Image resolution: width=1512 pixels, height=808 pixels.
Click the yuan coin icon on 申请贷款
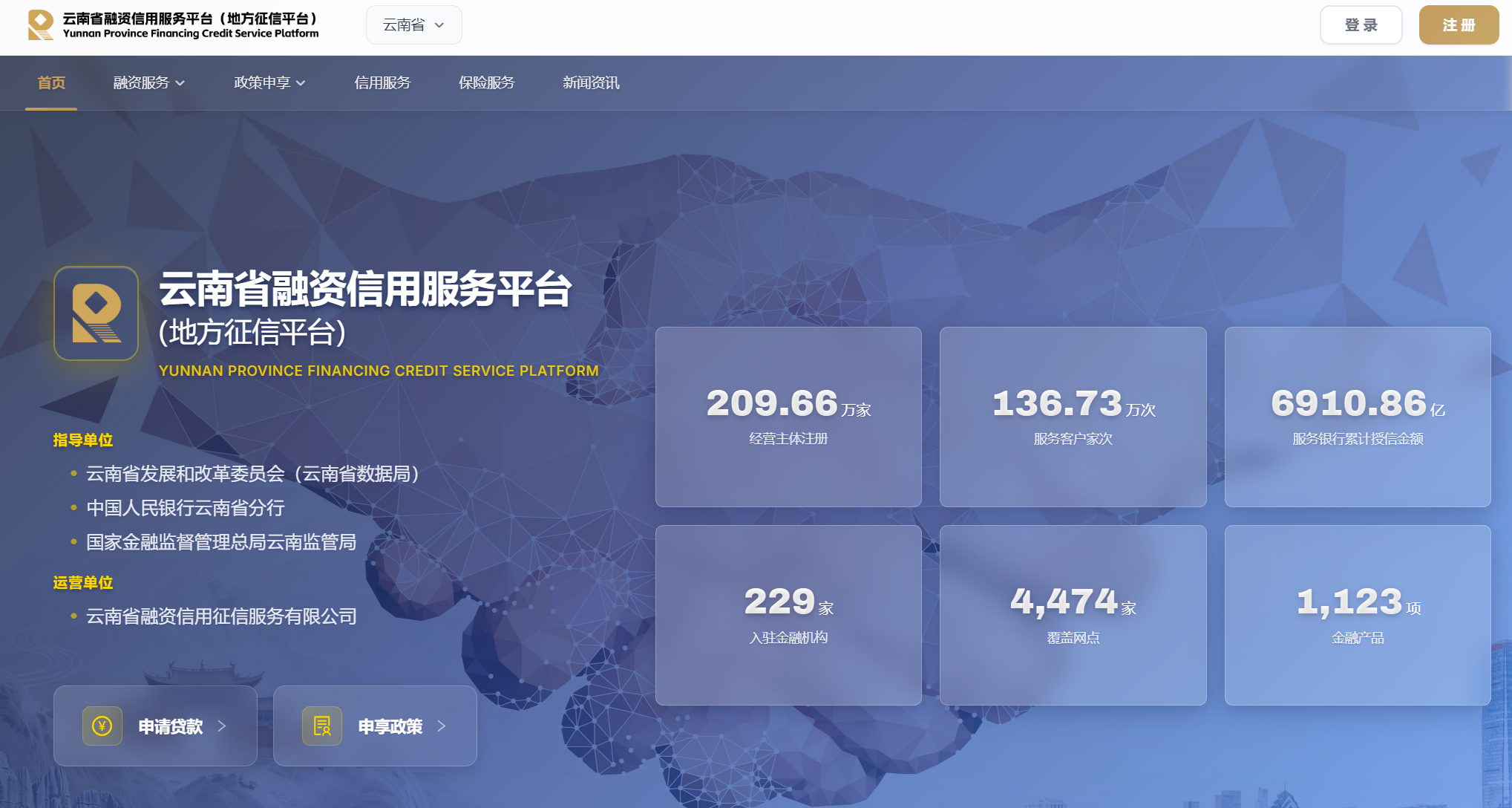(102, 726)
